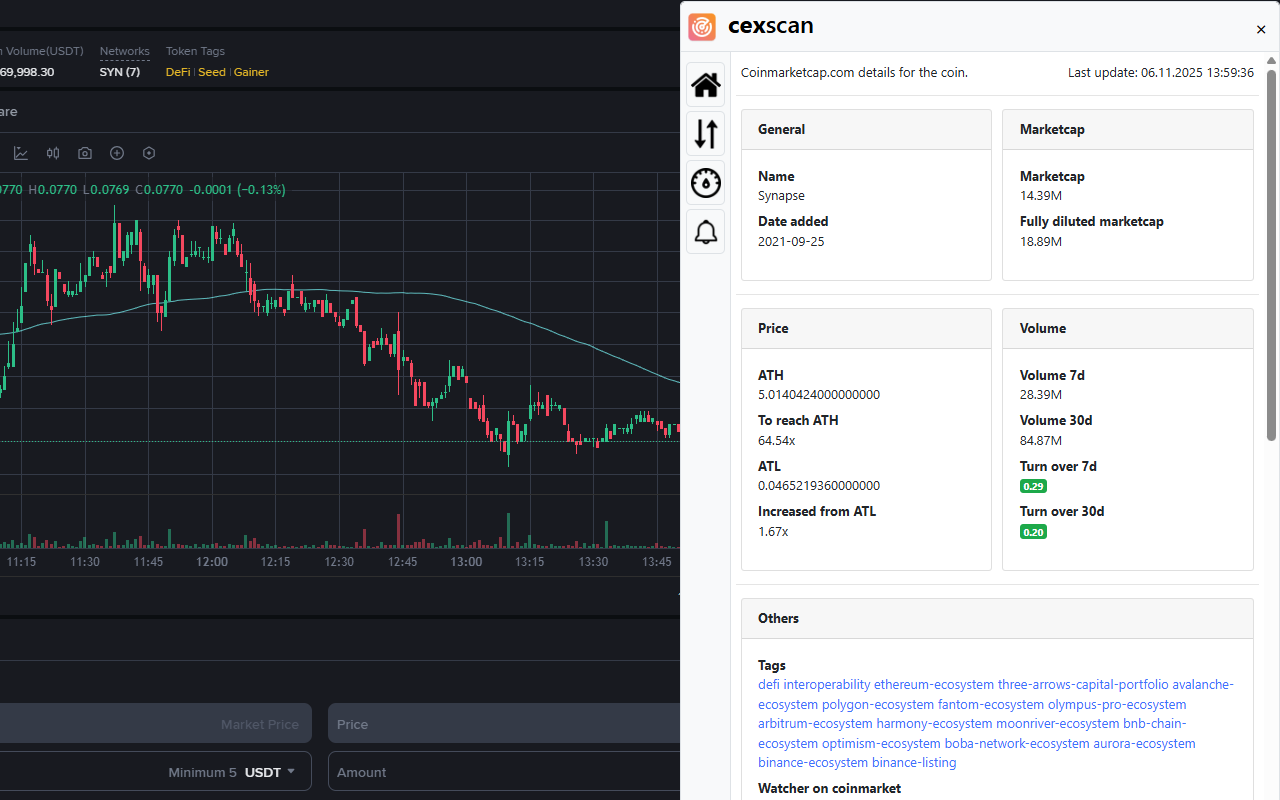The height and width of the screenshot is (800, 1280).
Task: Open the USDT currency dropdown
Action: click(x=270, y=772)
